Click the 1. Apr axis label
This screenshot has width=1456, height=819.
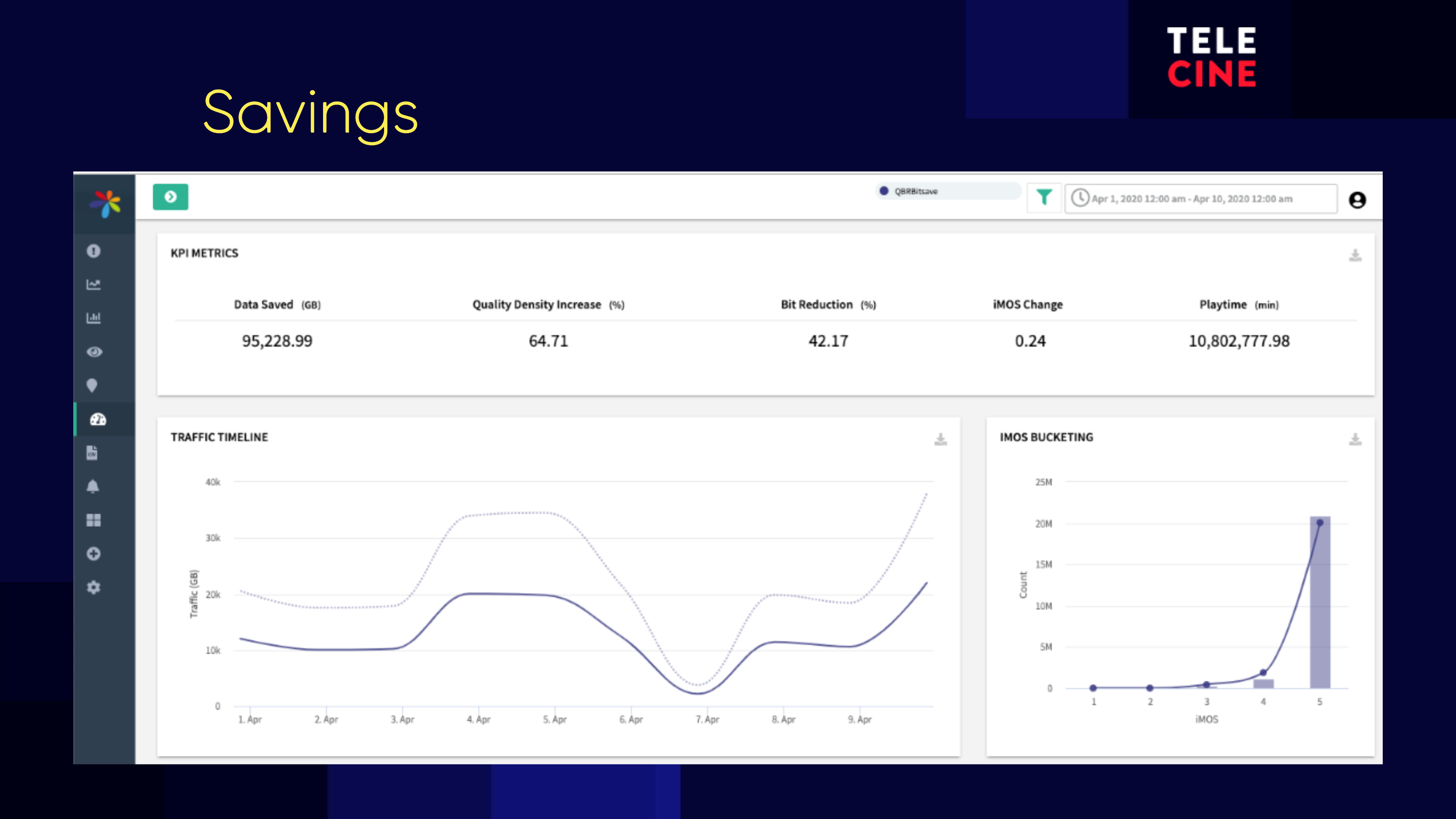pyautogui.click(x=250, y=720)
